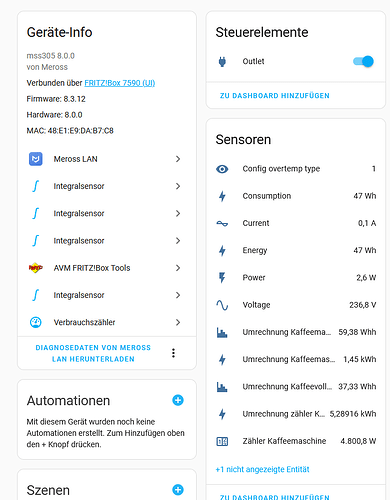Image resolution: width=390 pixels, height=500 pixels.
Task: Click the Zähler Kaffeemaschine counter icon
Action: (x=222, y=442)
